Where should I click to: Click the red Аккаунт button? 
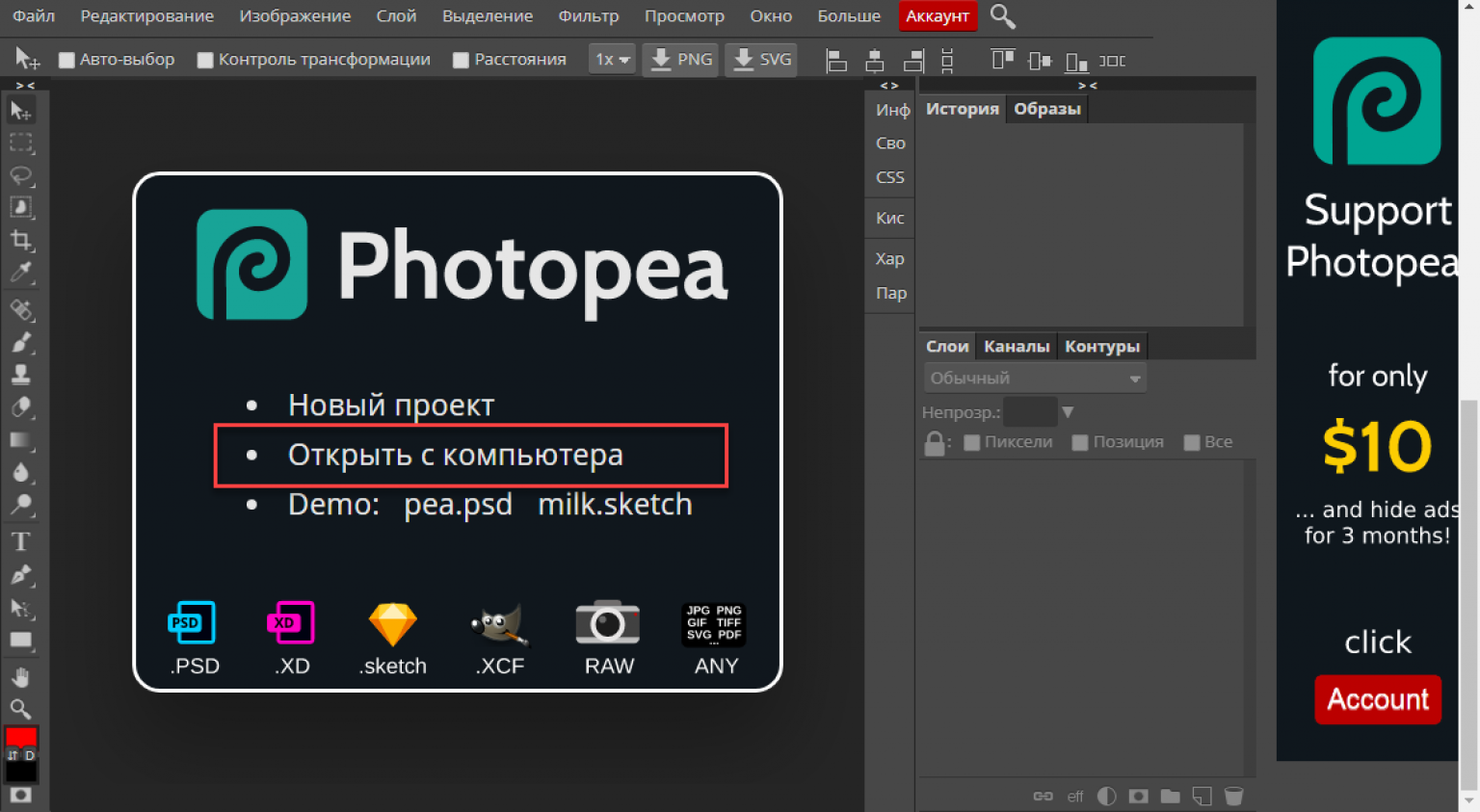point(938,16)
